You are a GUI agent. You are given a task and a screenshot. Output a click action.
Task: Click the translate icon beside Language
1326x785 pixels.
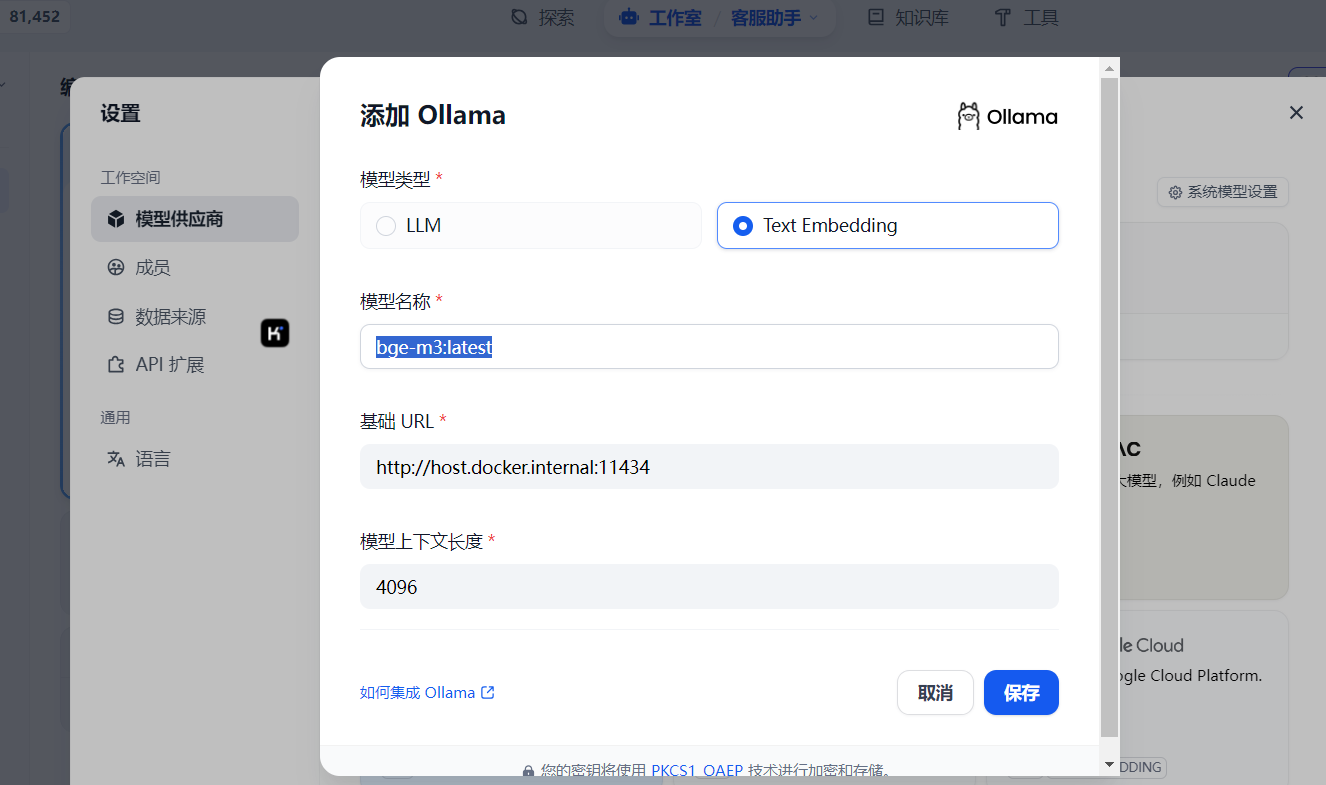tap(116, 458)
